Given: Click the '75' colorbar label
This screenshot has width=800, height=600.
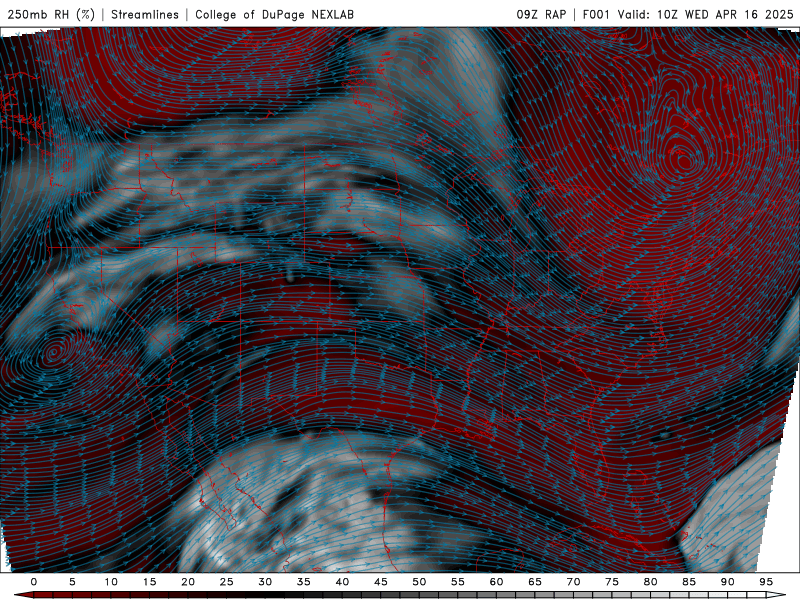Looking at the screenshot, I should coord(612,582).
